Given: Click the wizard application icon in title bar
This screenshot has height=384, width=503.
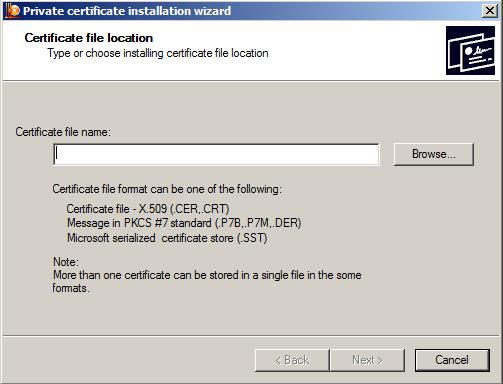Looking at the screenshot, I should point(12,11).
